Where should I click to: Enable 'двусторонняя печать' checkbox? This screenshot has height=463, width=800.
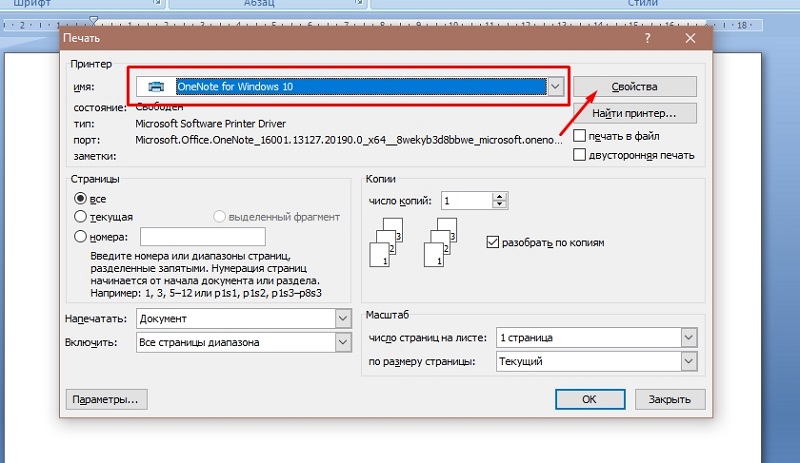click(580, 155)
